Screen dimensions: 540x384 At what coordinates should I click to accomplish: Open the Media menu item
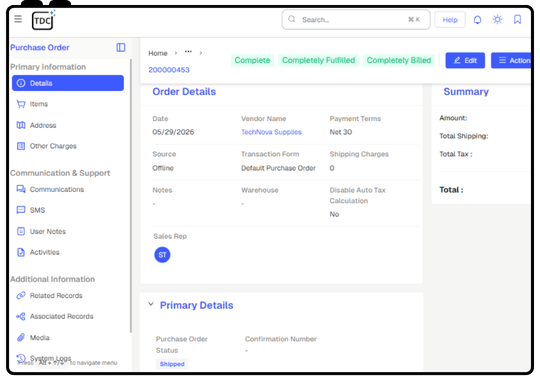68,337
